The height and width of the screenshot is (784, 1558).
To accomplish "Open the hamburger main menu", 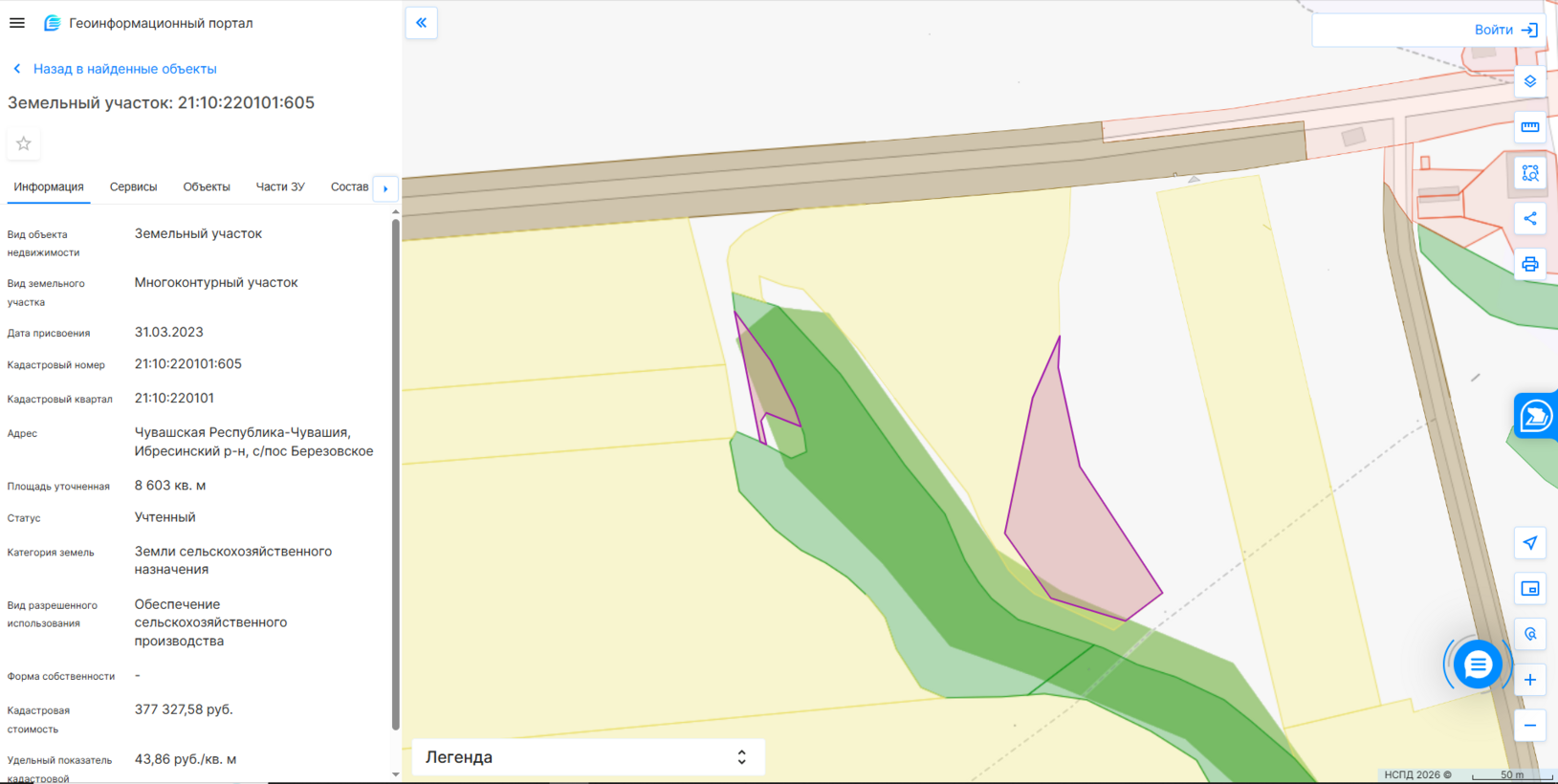I will (x=17, y=23).
